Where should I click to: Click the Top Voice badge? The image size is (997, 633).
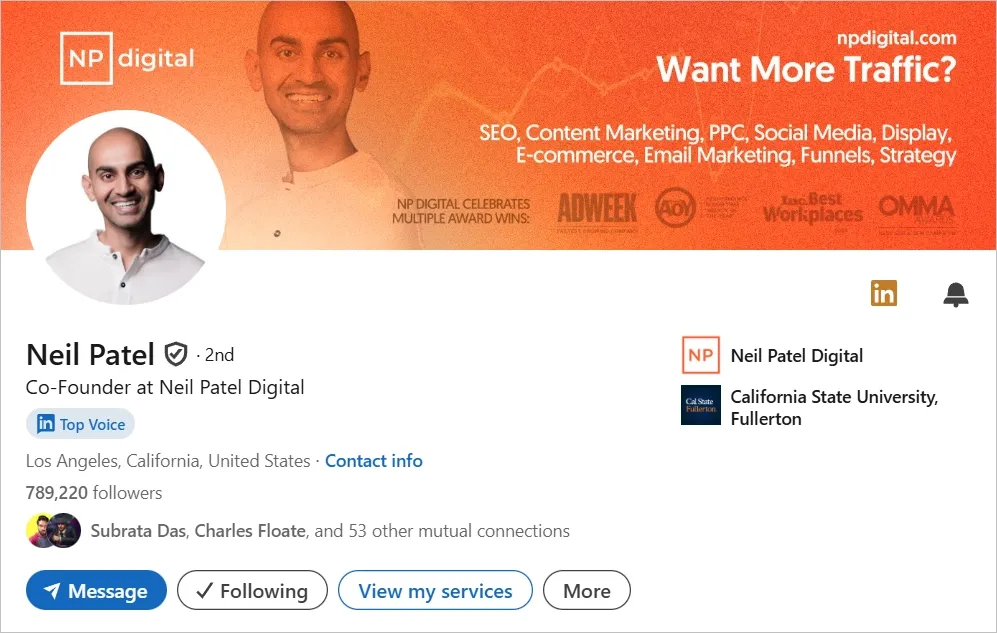[80, 424]
